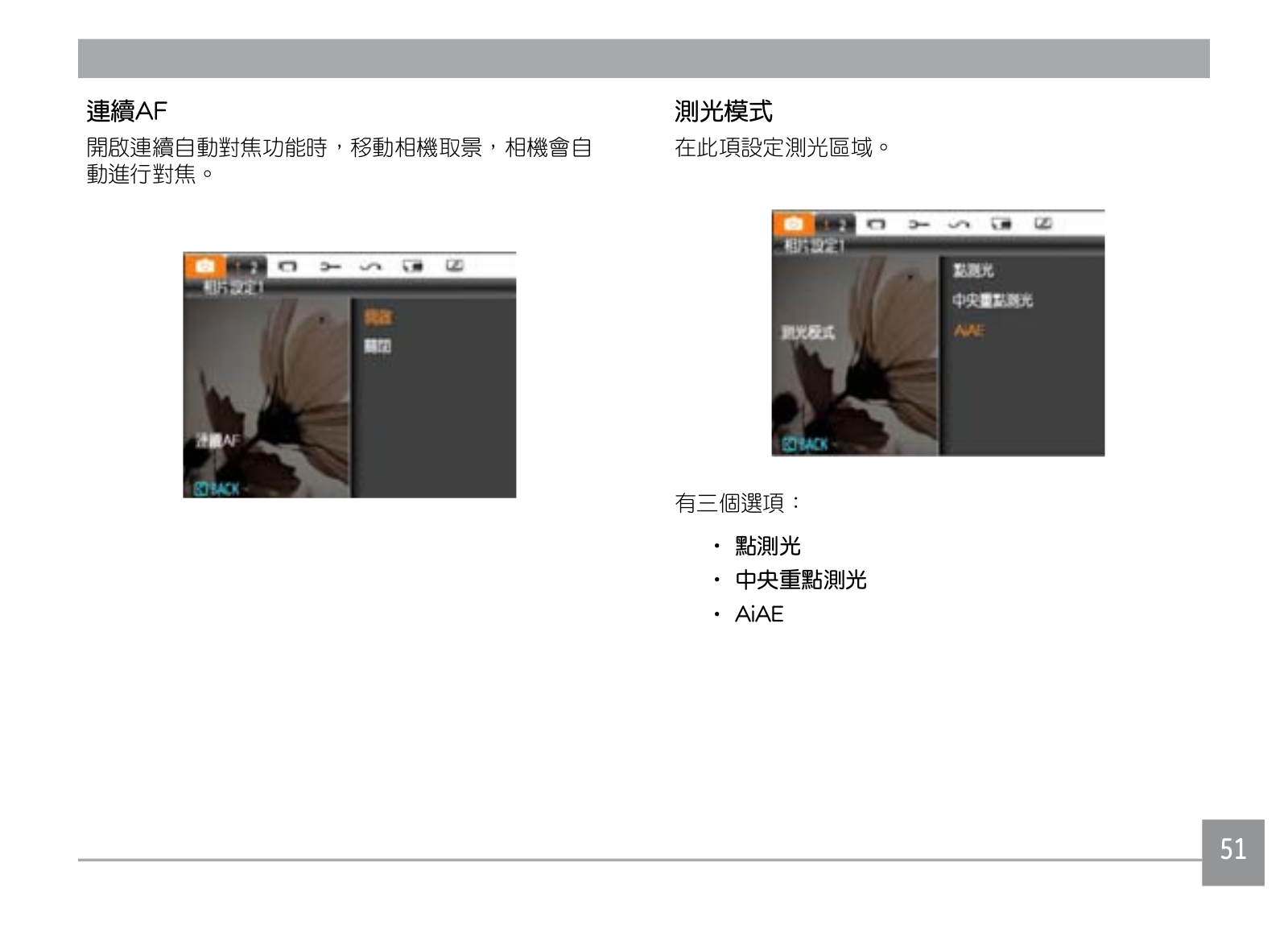Click the flower preview in metering mode screen
1288x937 pixels.
pyautogui.click(x=856, y=355)
